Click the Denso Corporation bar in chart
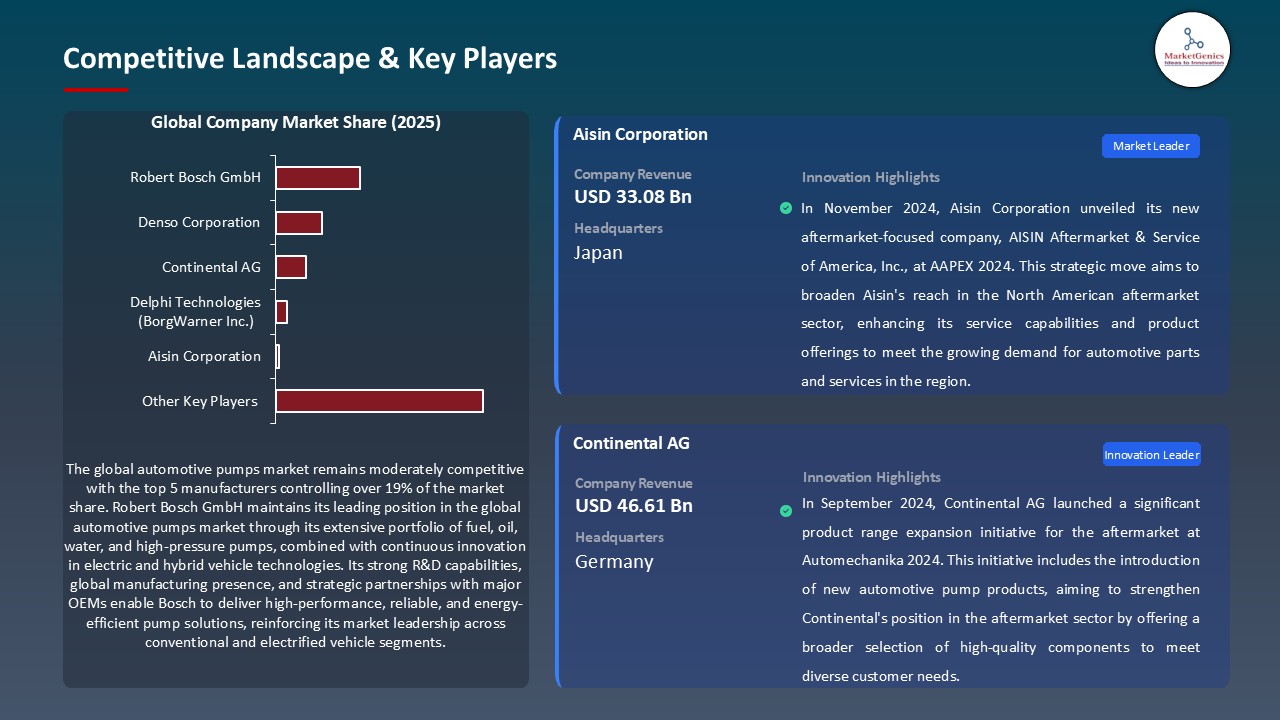Viewport: 1280px width, 720px height. click(x=299, y=223)
